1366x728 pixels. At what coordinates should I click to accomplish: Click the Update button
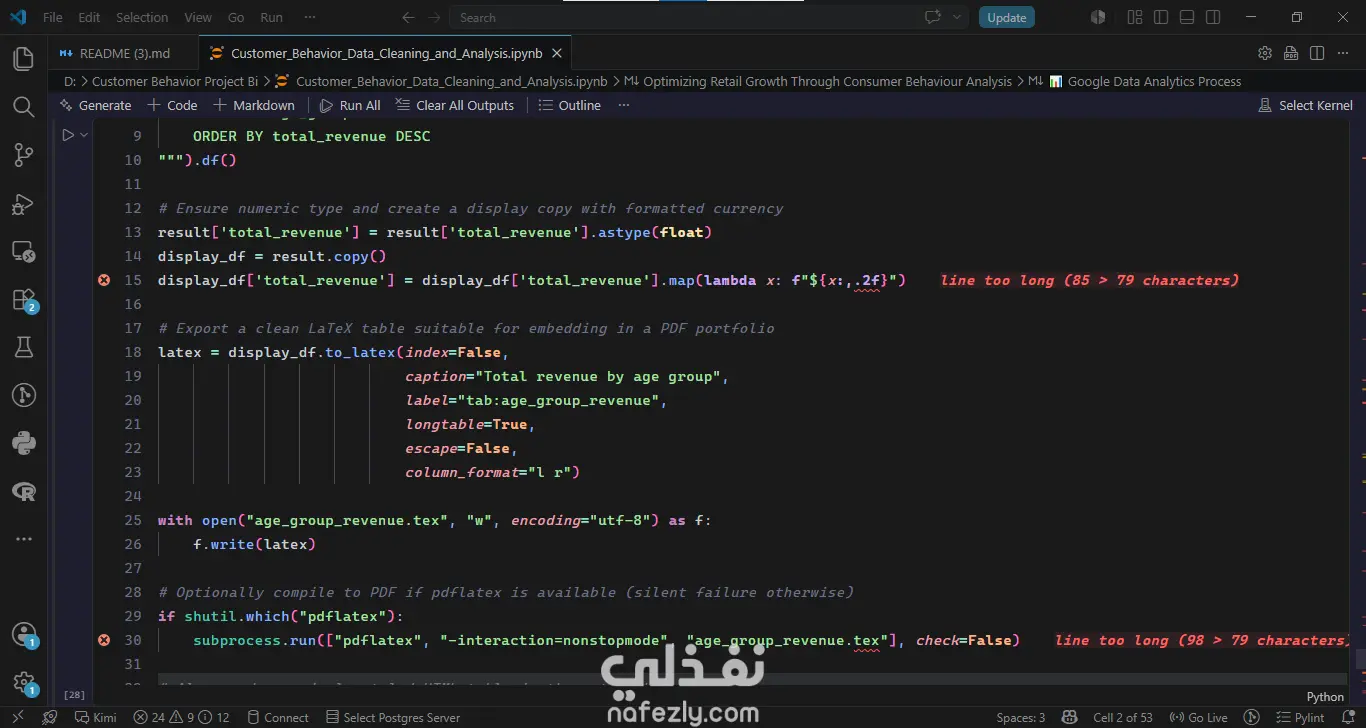coord(1006,17)
